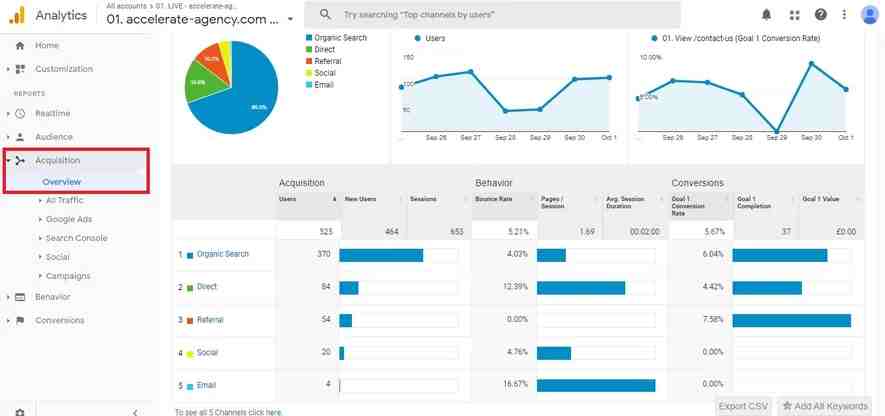Open the Email channel link in table

click(206, 386)
